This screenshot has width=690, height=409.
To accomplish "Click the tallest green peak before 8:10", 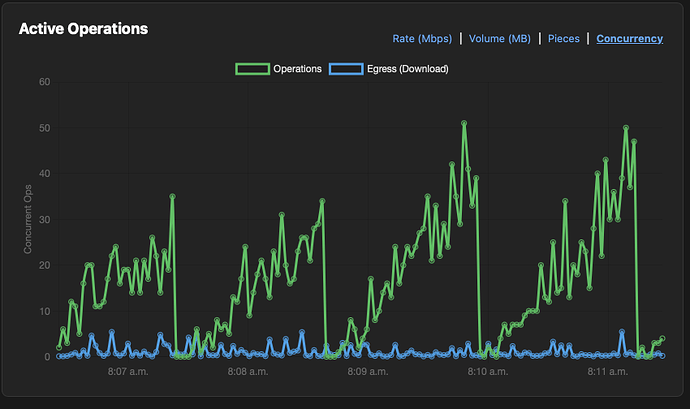I will click(464, 123).
